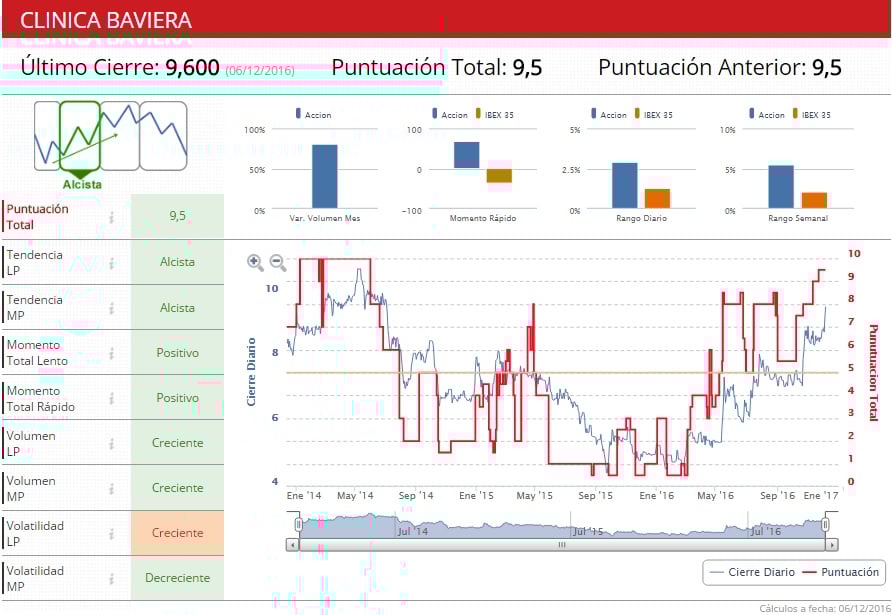
Task: Toggle IBEX 35 legend in Rango Diario chart
Action: (653, 114)
